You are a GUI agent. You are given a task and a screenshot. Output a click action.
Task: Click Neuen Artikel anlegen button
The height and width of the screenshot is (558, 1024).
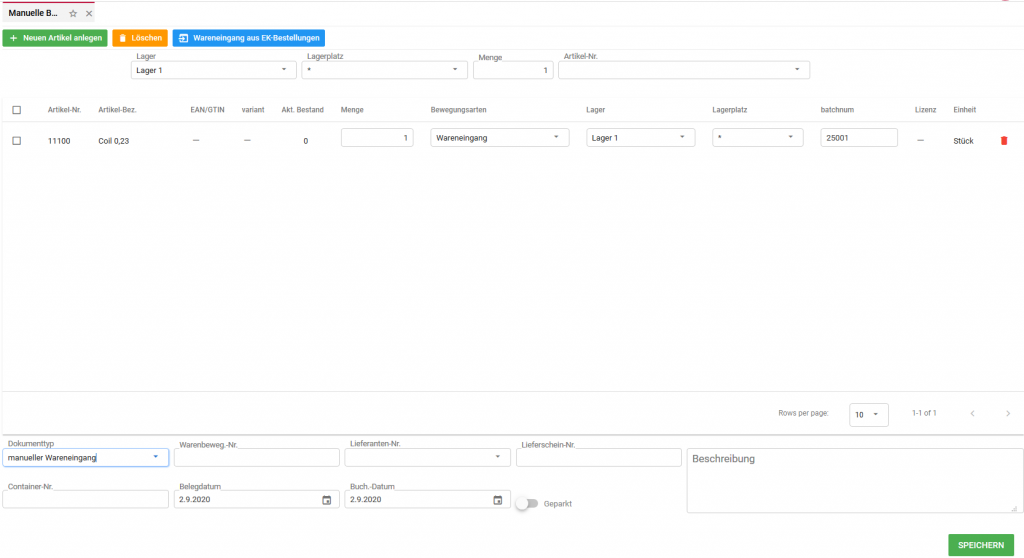55,38
